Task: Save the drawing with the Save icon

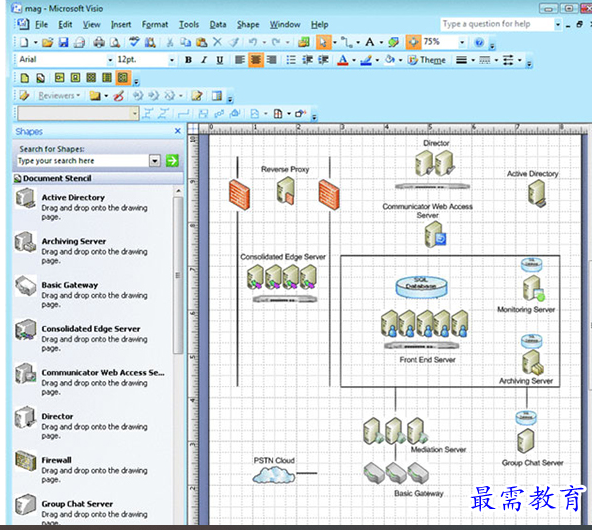Action: coord(63,42)
